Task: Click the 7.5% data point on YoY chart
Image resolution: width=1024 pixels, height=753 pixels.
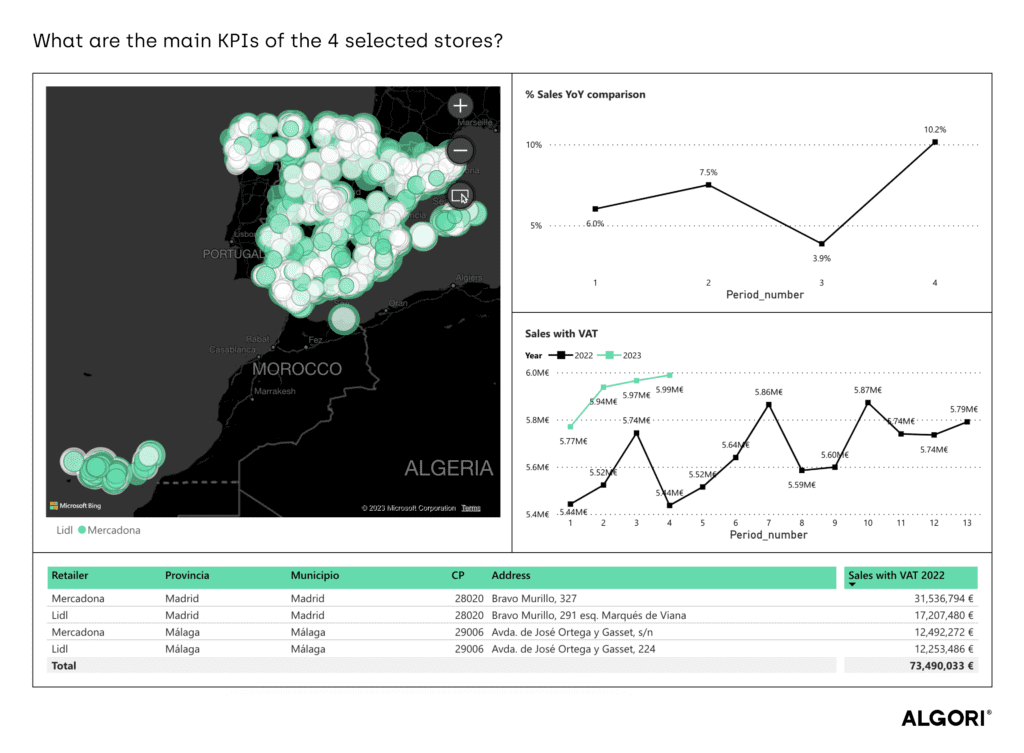Action: tap(709, 185)
